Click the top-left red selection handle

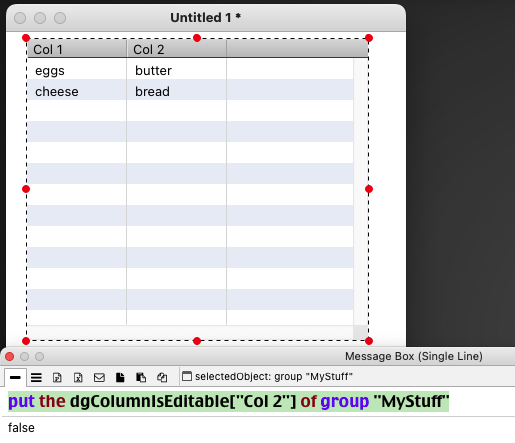pos(26,38)
